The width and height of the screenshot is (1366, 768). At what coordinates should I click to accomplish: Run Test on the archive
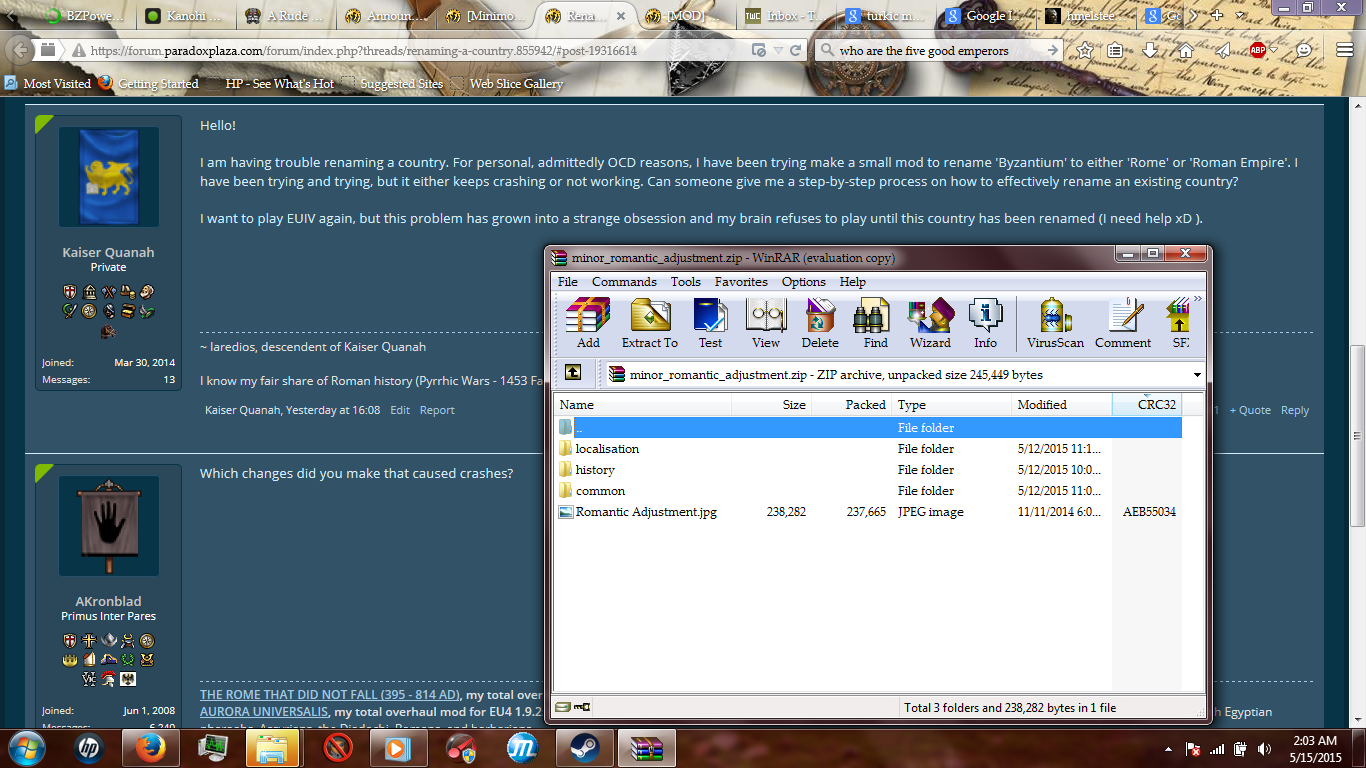coord(710,324)
